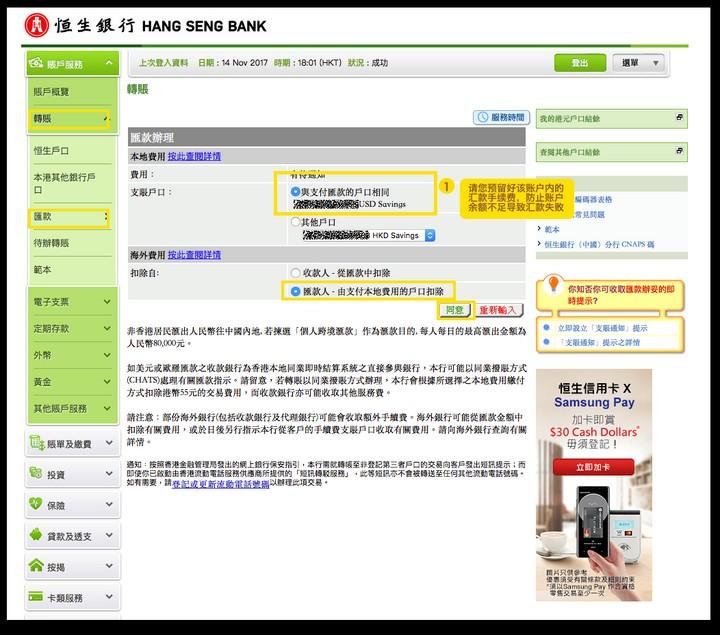Click the 投資 investment icon

coord(37,475)
